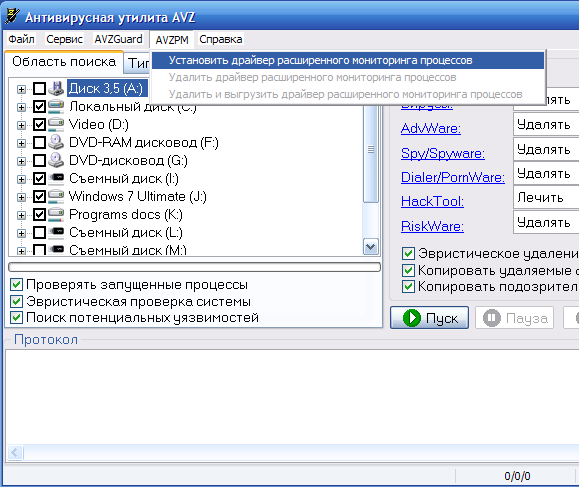Open the AdWare link
This screenshot has height=487, width=579.
pos(431,128)
